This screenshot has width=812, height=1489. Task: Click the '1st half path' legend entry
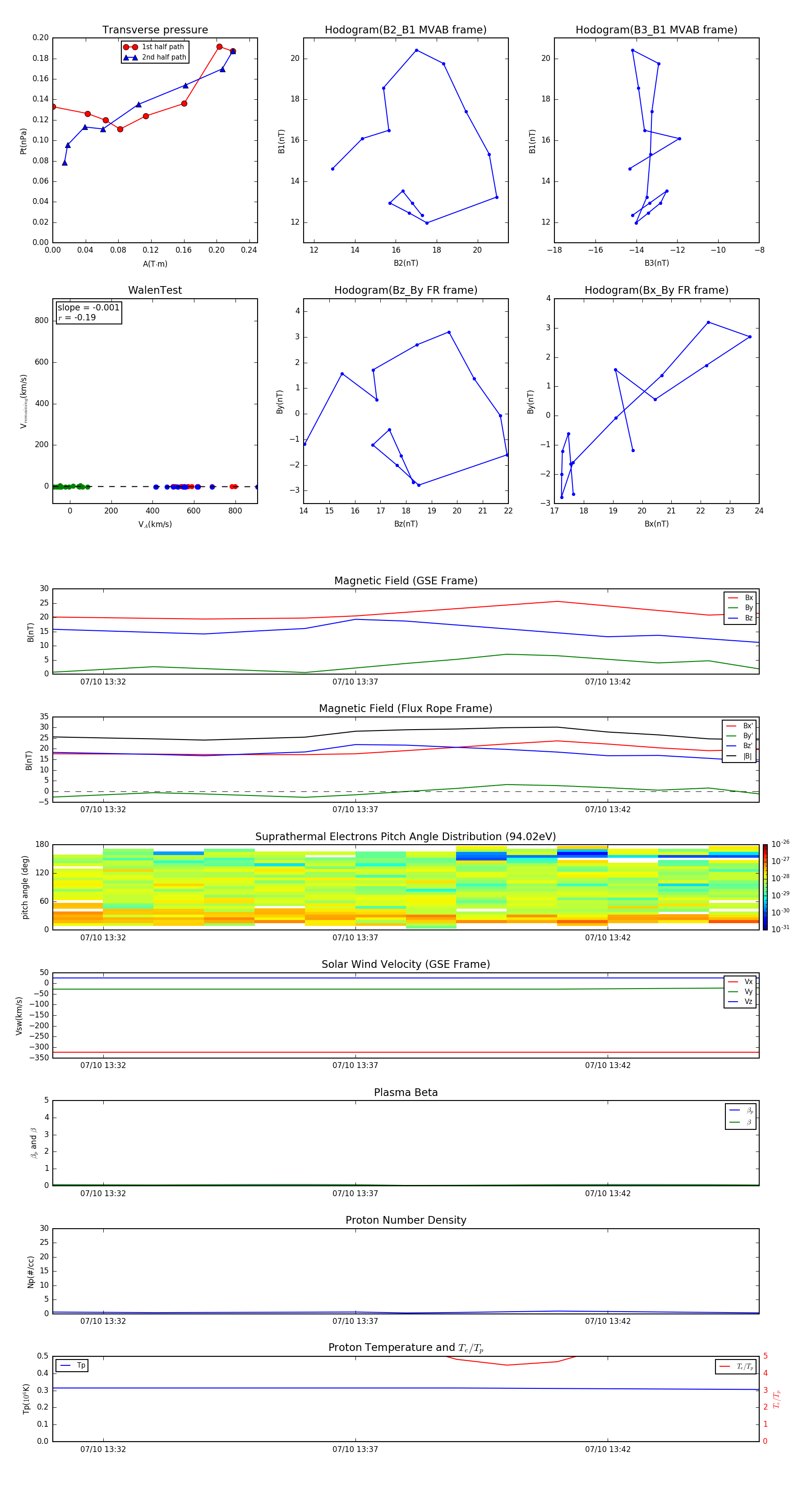[x=154, y=47]
